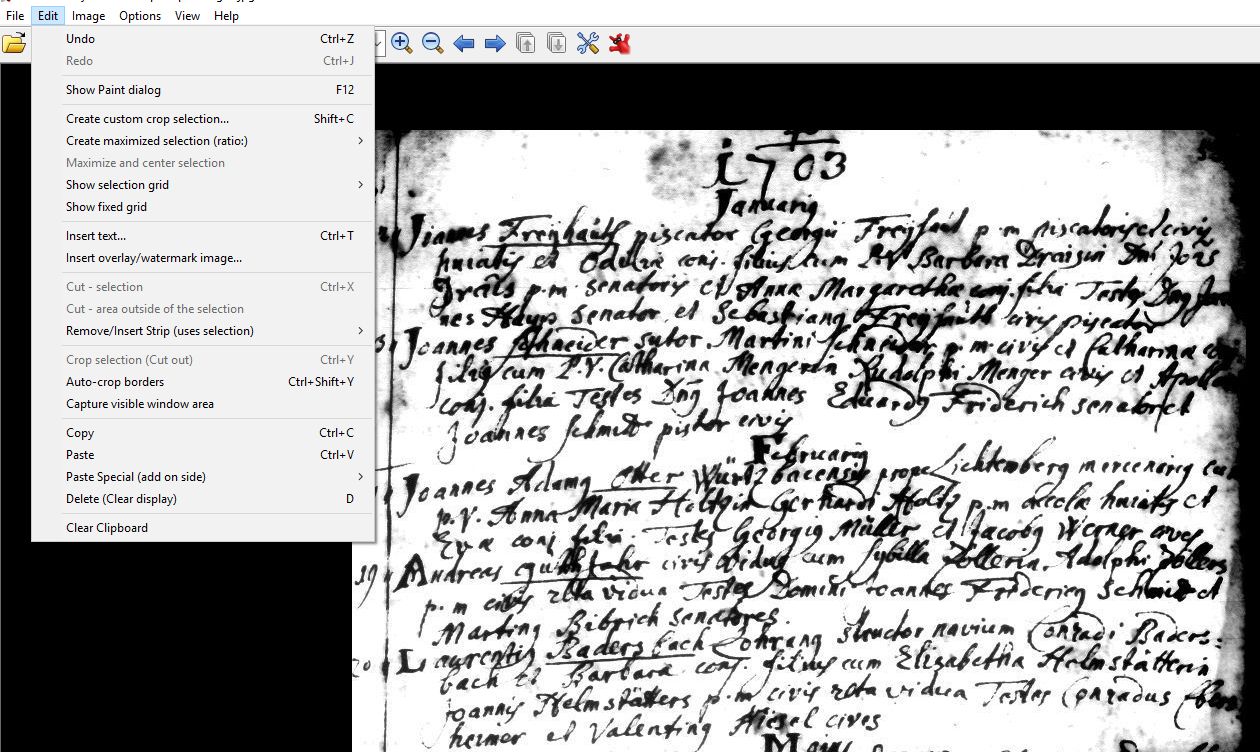
Task: Select Undo from the Edit menu
Action: click(x=81, y=39)
